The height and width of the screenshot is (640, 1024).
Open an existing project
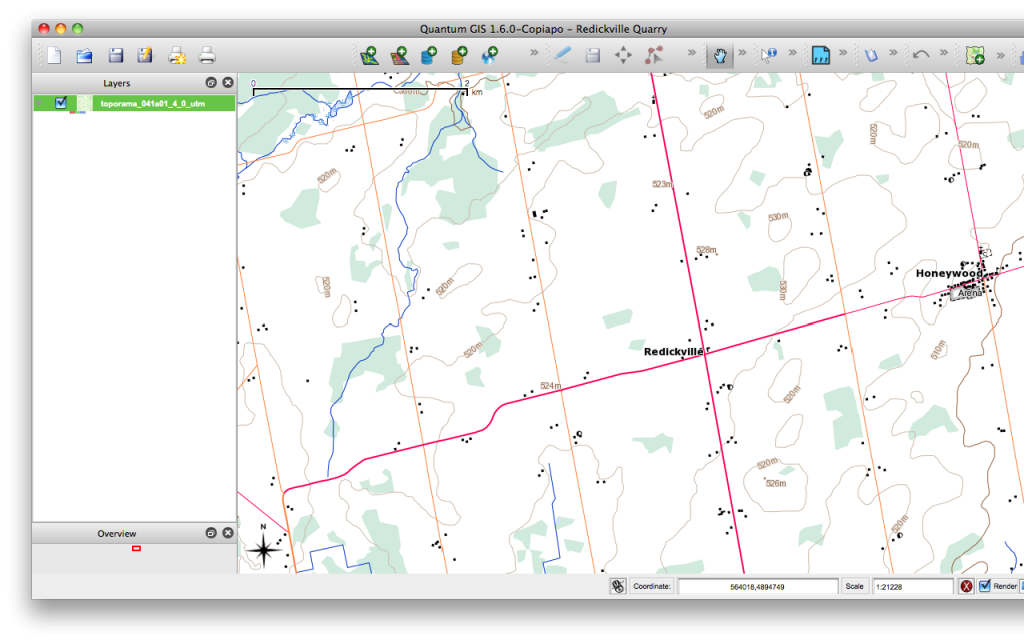84,55
